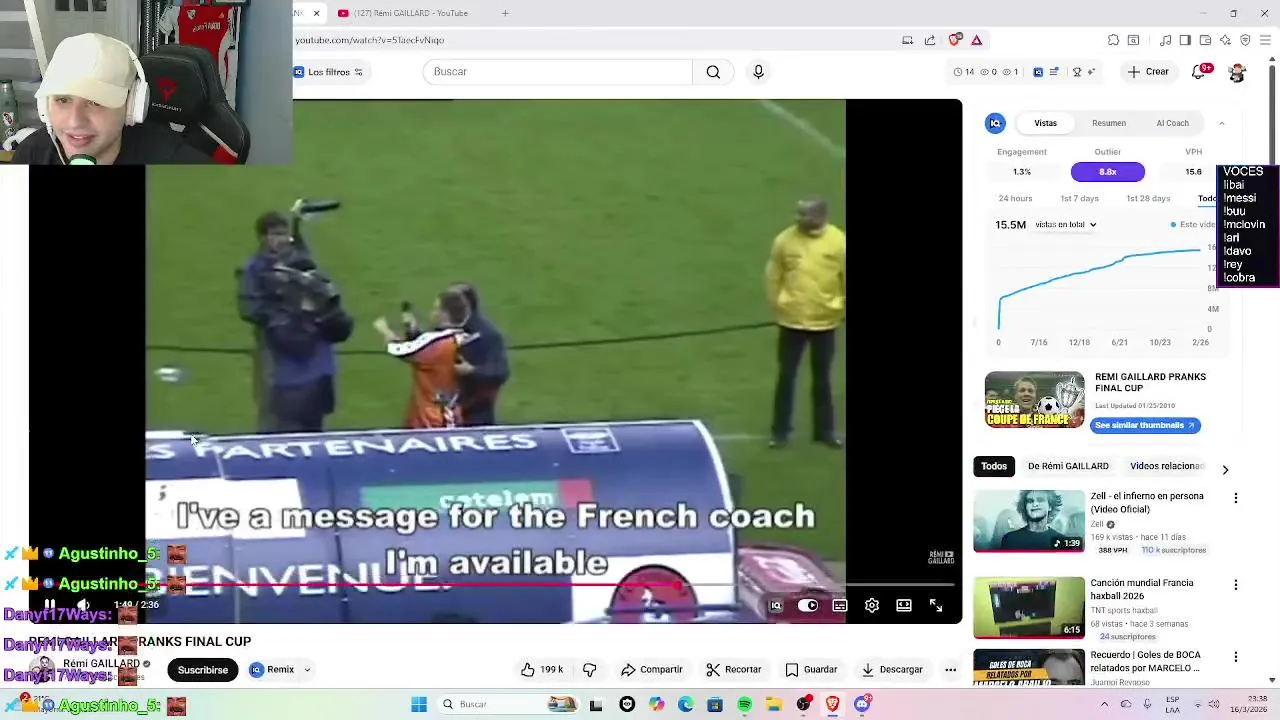Viewport: 1280px width, 720px height.
Task: Click the 8.8x Outlier badge
Action: click(x=1107, y=172)
